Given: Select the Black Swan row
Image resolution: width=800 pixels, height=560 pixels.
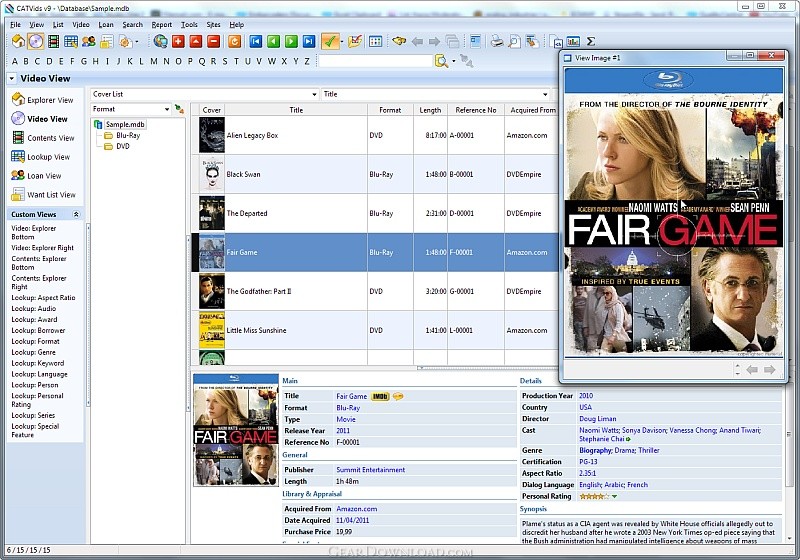Looking at the screenshot, I should 374,174.
